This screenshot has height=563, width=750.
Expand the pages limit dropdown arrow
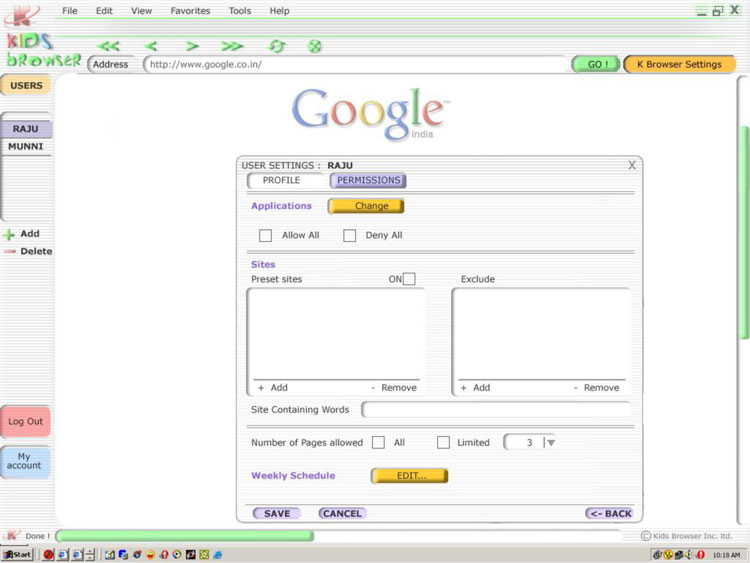tap(550, 442)
